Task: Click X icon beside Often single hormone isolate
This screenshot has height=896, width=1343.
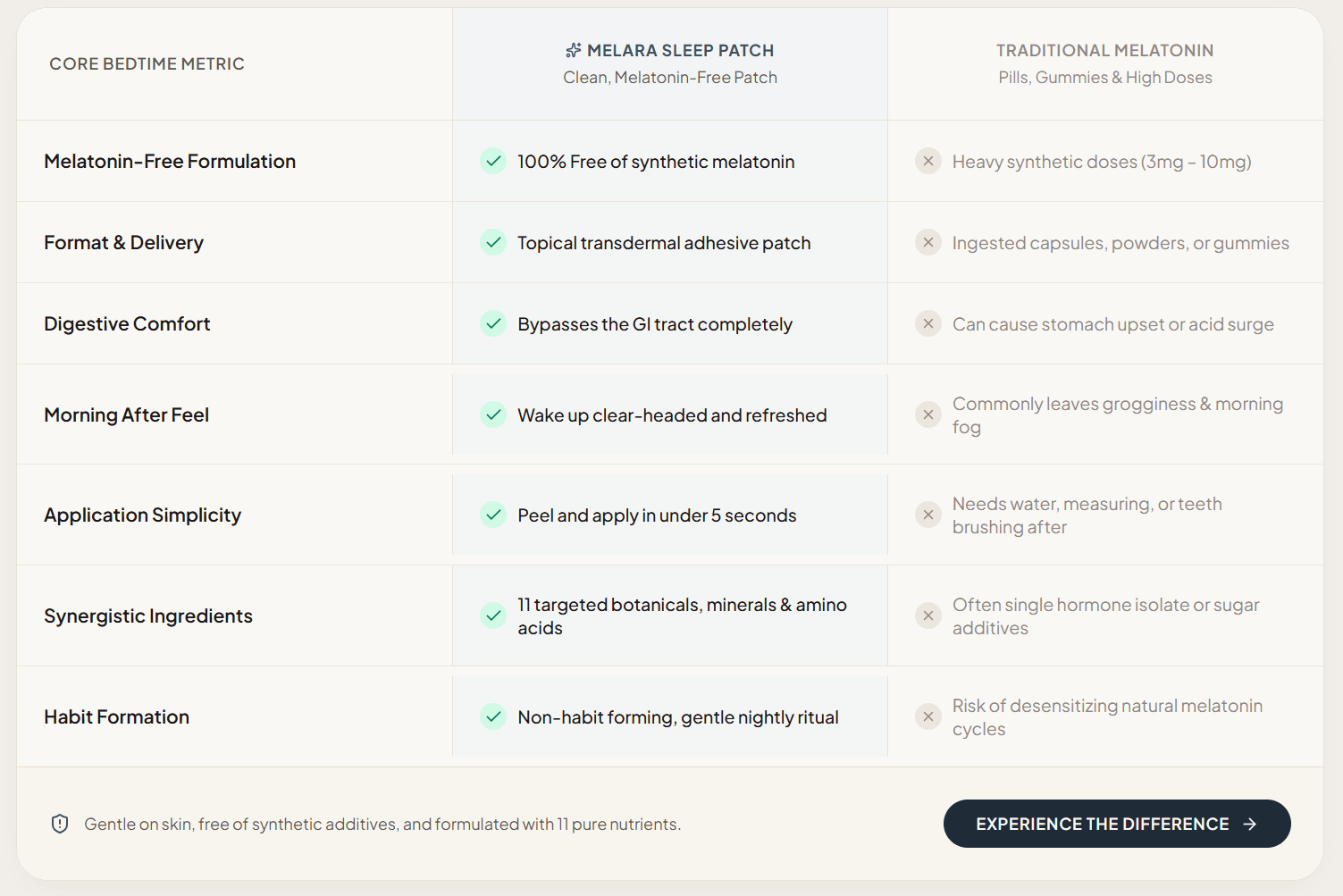Action: [x=928, y=615]
